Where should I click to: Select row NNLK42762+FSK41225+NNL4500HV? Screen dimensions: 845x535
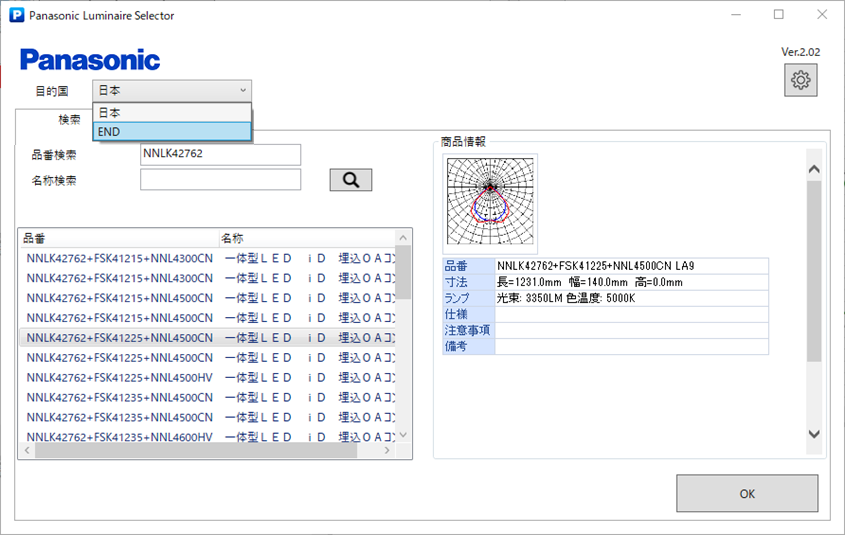[x=119, y=377]
